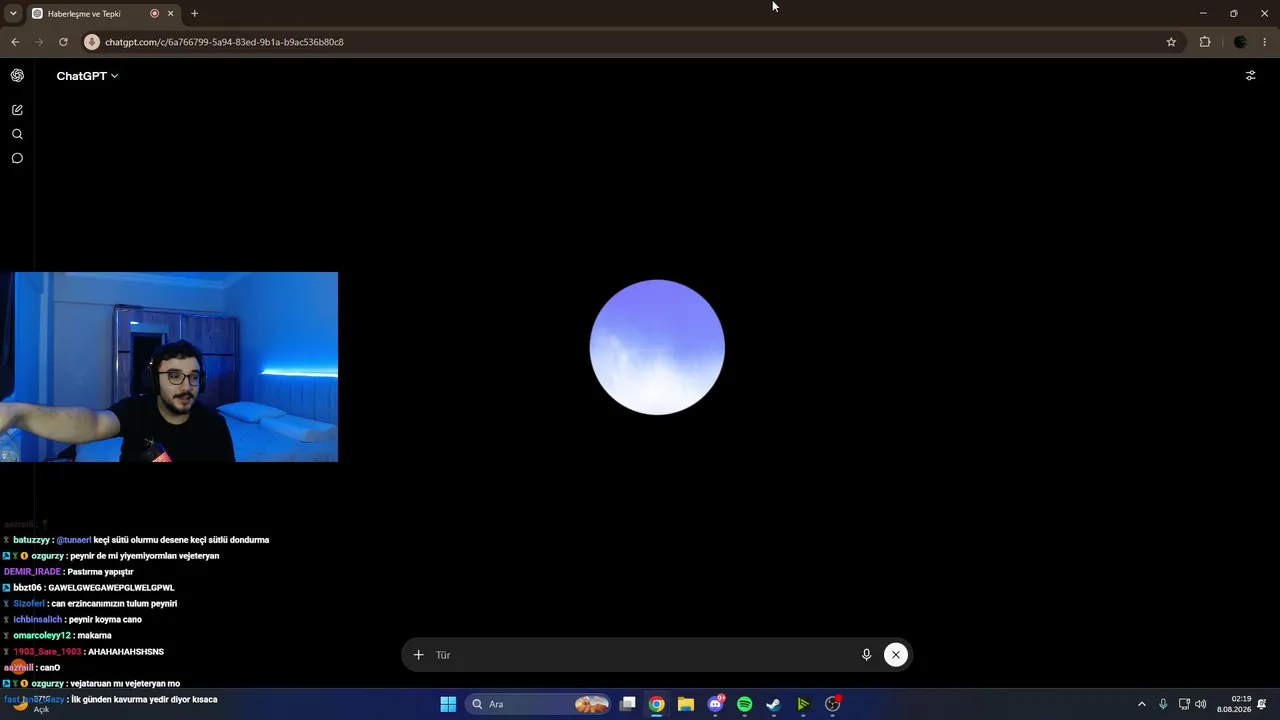This screenshot has height=720, width=1280.
Task: Open Discord from the taskbar
Action: tap(715, 704)
